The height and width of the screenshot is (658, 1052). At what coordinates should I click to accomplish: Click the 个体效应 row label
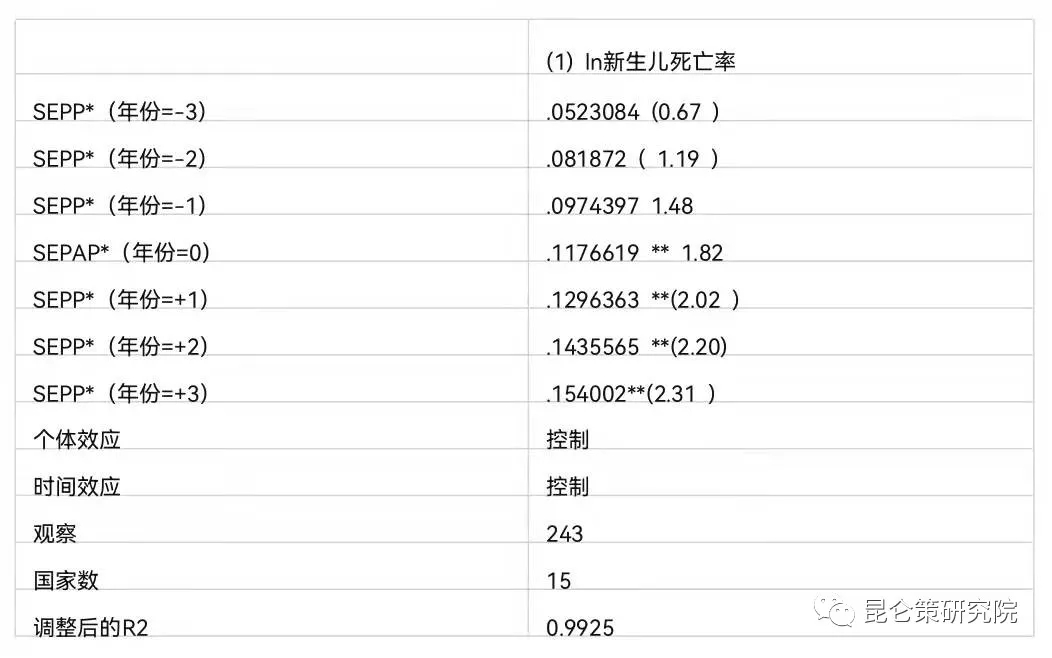click(76, 440)
